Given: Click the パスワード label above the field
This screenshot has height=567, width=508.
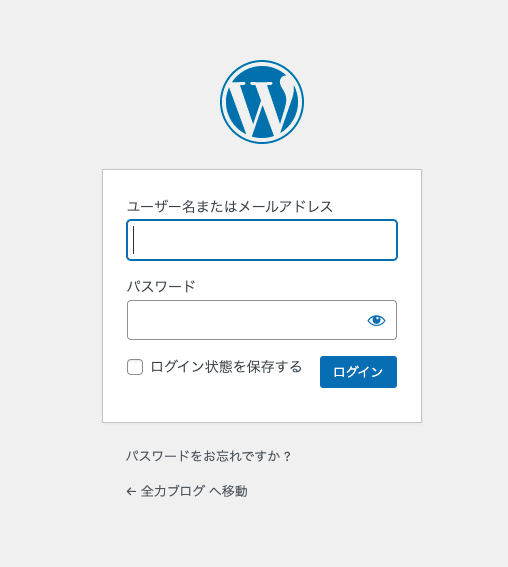Looking at the screenshot, I should point(161,286).
